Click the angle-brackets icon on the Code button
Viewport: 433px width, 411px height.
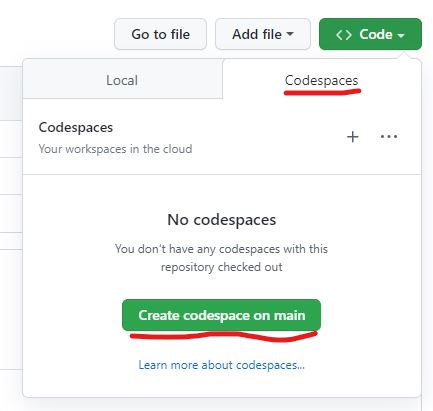(344, 35)
